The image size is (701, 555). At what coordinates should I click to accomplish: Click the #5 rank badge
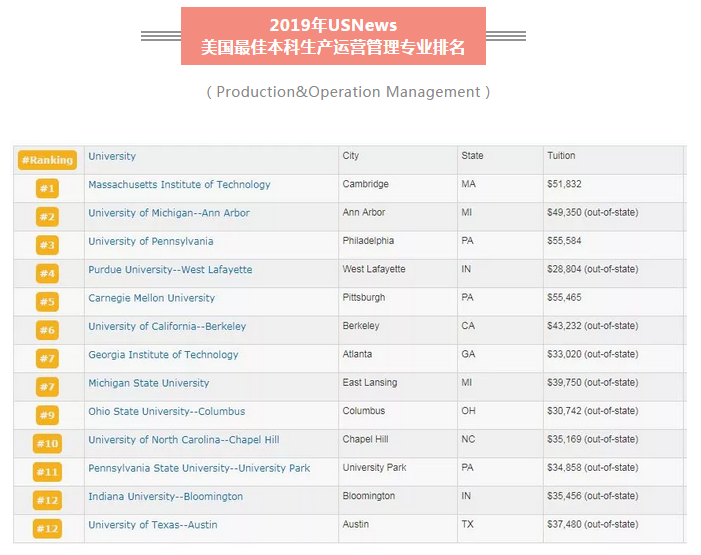click(47, 302)
